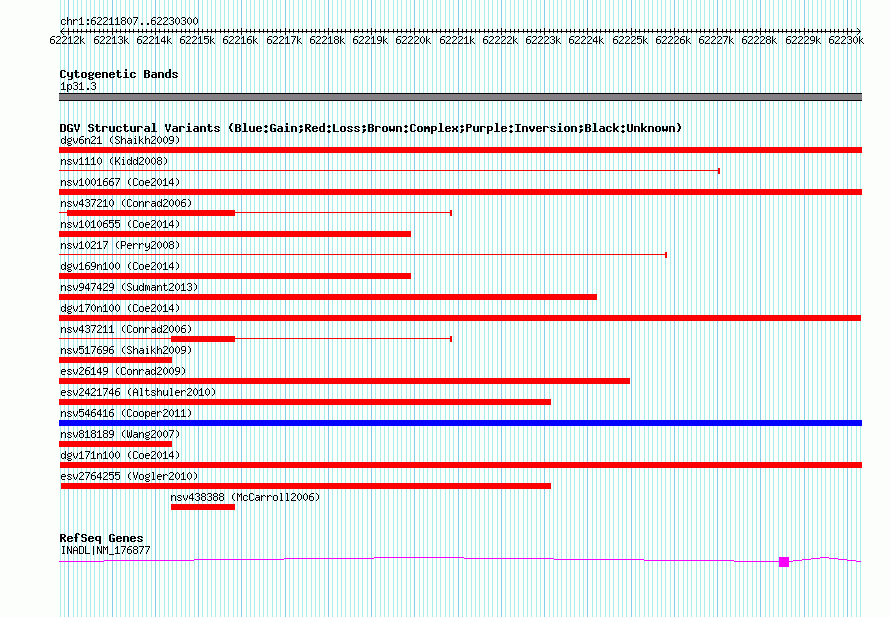Select nsv818189 (Wang2007) label
The image size is (890, 617).
pyautogui.click(x=120, y=434)
